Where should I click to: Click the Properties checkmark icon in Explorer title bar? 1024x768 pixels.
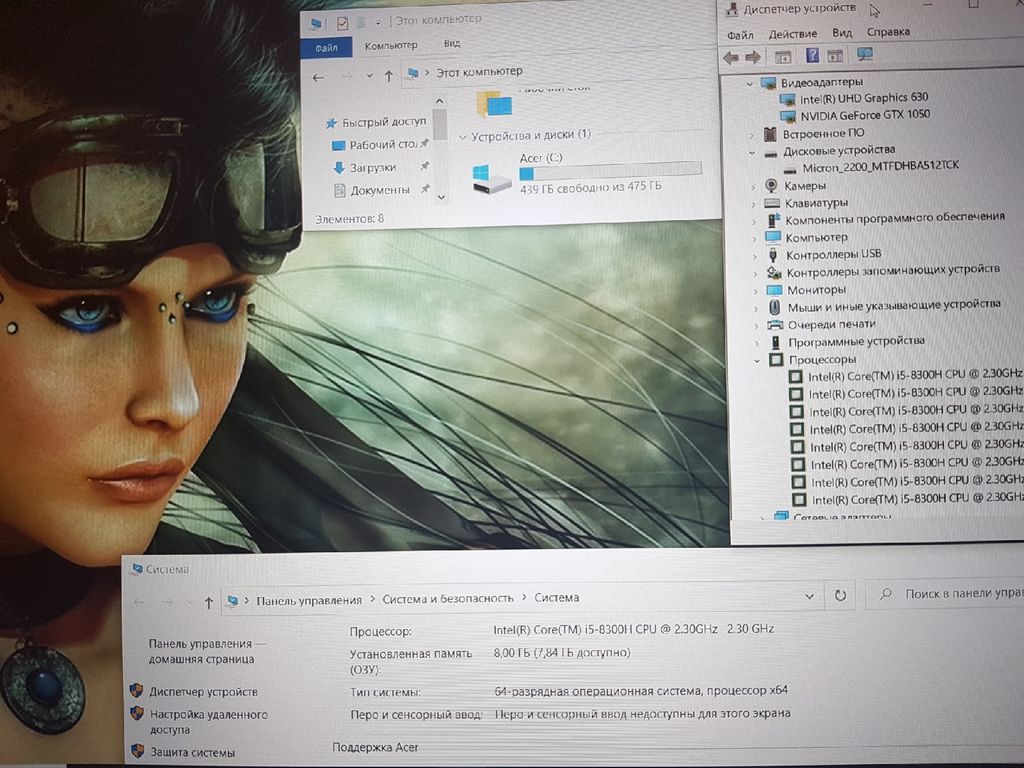tap(343, 22)
